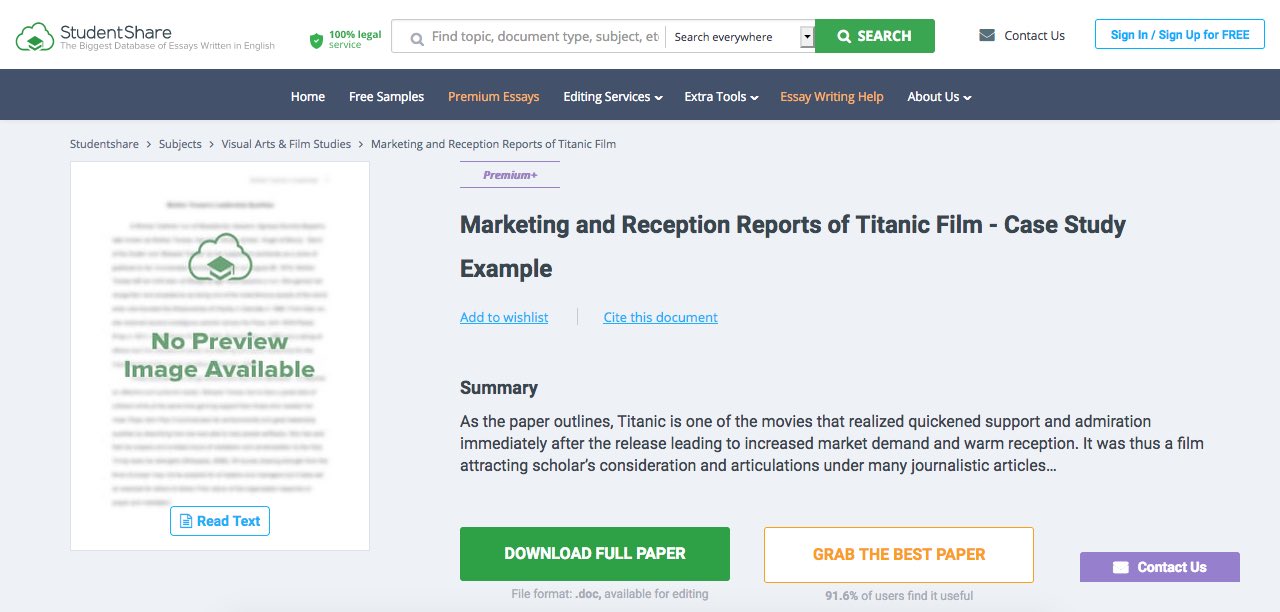
Task: Open the Search everywhere dropdown
Action: (x=740, y=37)
